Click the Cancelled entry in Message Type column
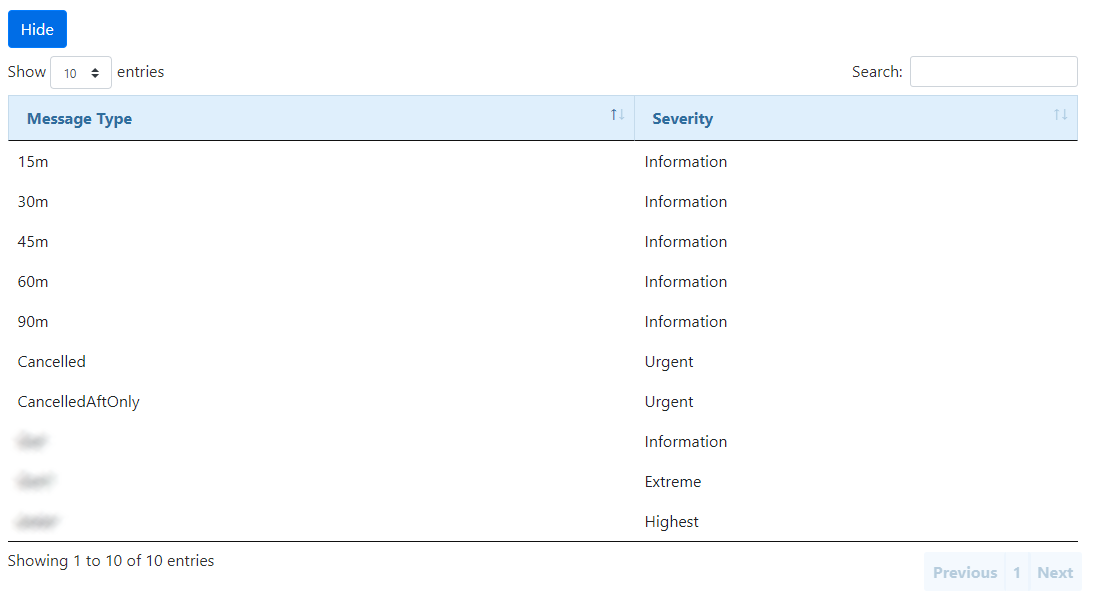This screenshot has width=1094, height=592. pos(51,361)
